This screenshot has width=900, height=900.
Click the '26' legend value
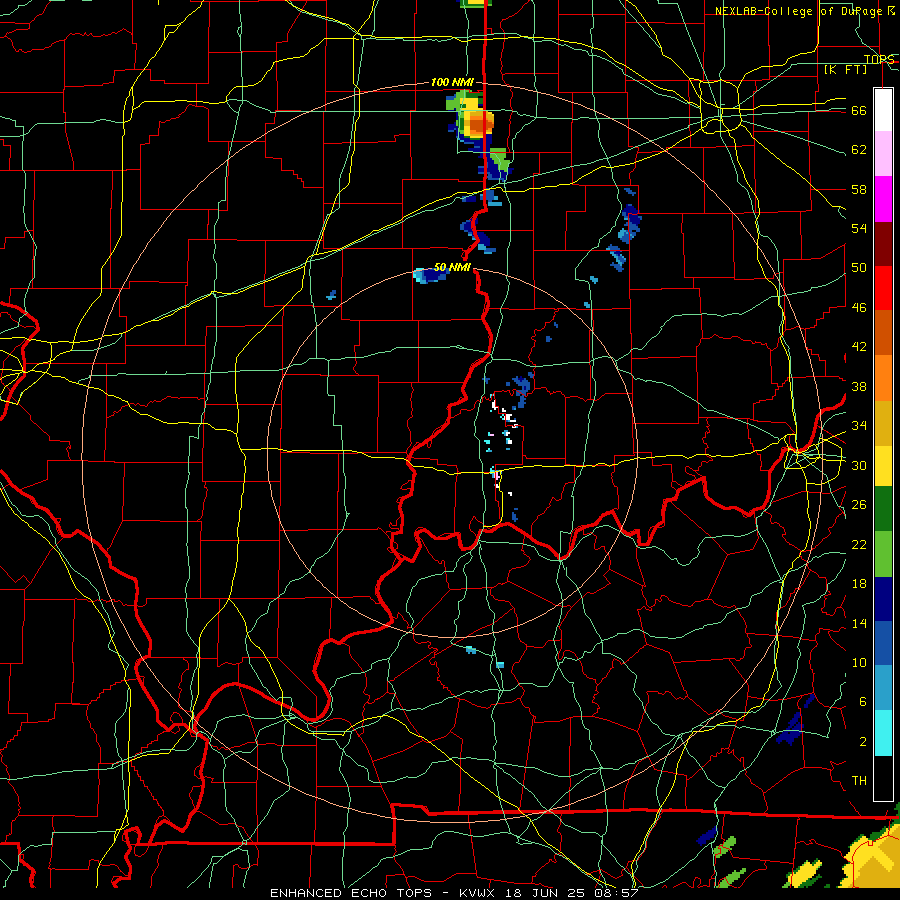pyautogui.click(x=859, y=505)
